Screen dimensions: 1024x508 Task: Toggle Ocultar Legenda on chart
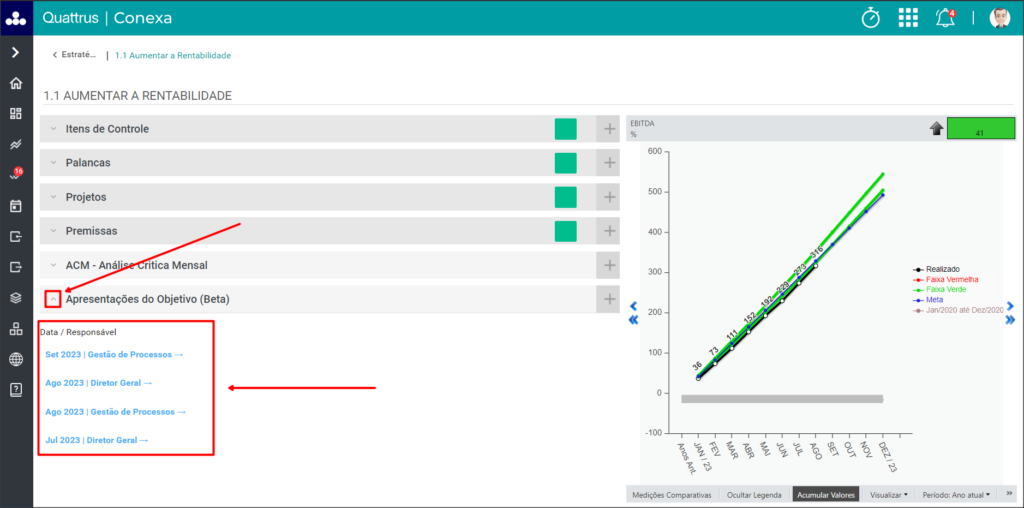point(756,495)
